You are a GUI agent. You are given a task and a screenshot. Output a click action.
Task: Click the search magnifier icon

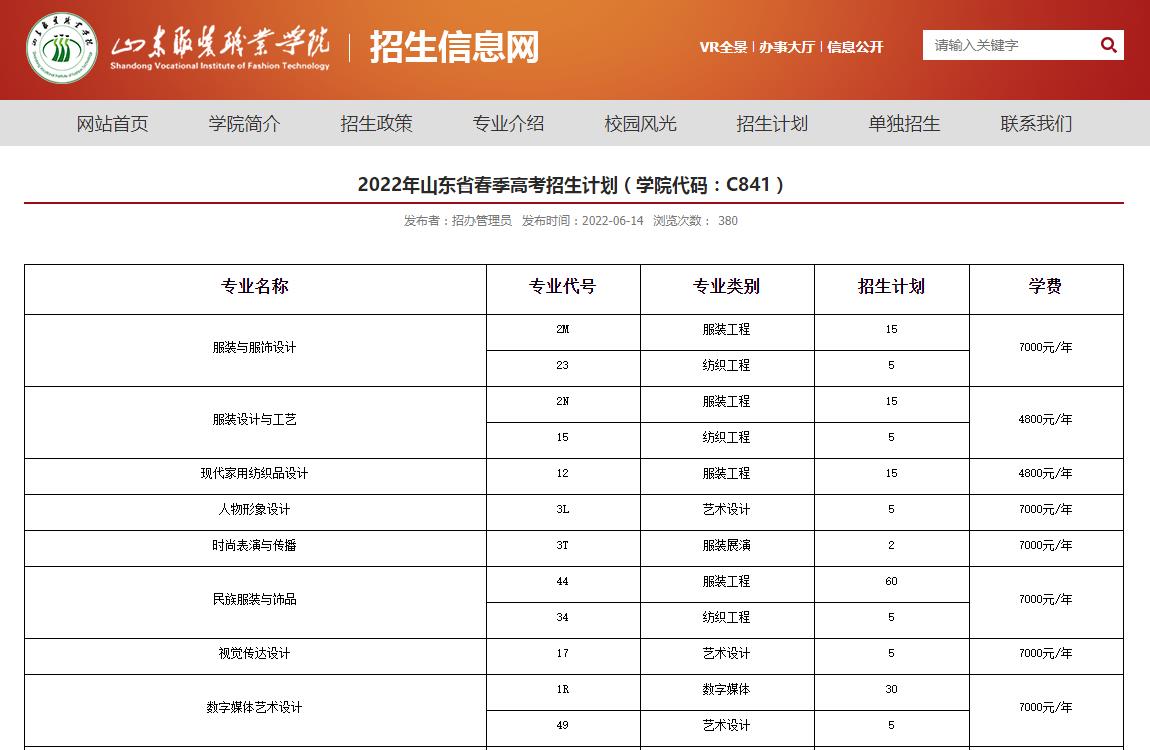tap(1108, 45)
